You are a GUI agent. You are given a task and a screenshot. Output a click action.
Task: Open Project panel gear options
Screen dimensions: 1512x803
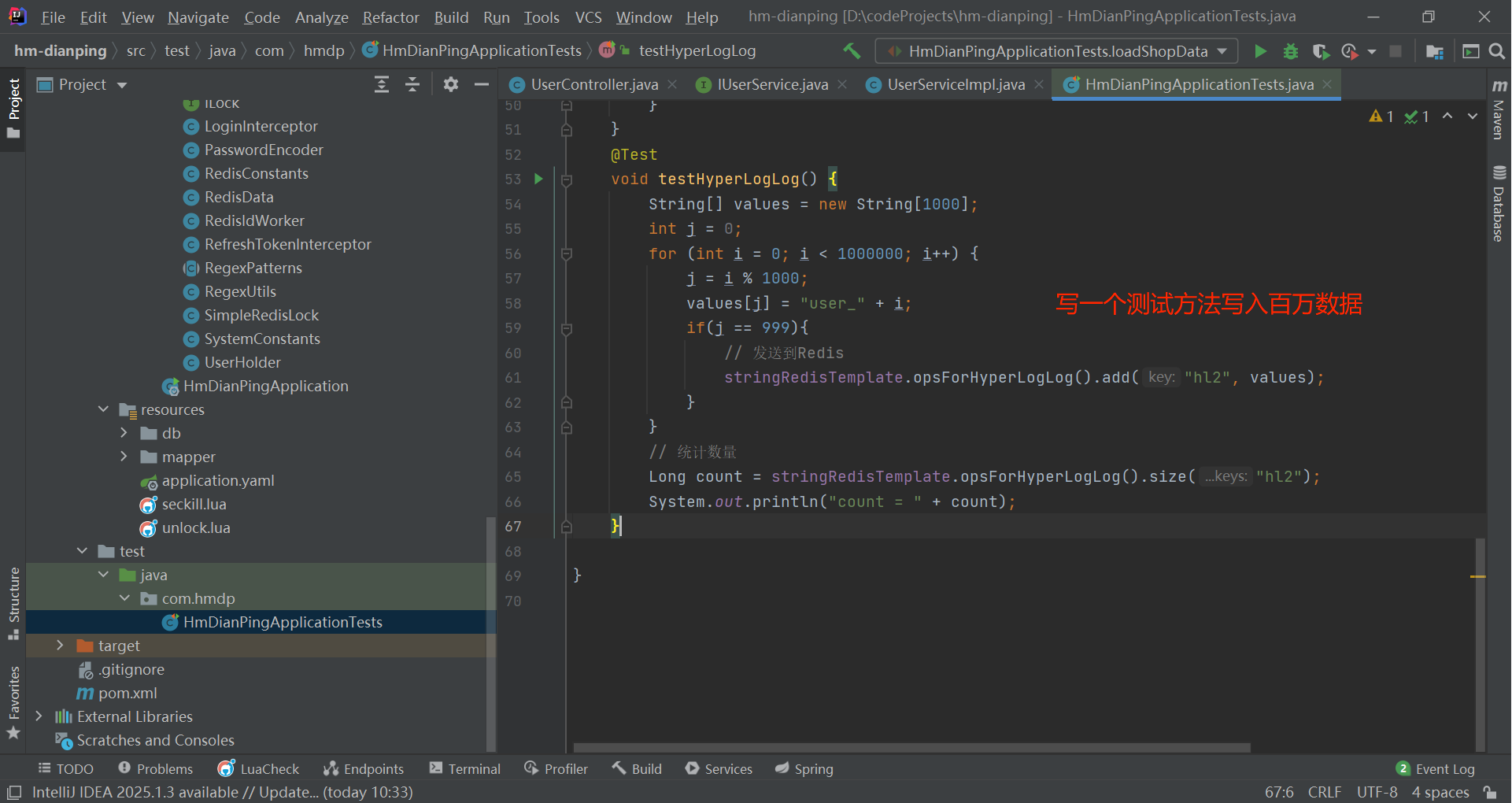point(451,84)
